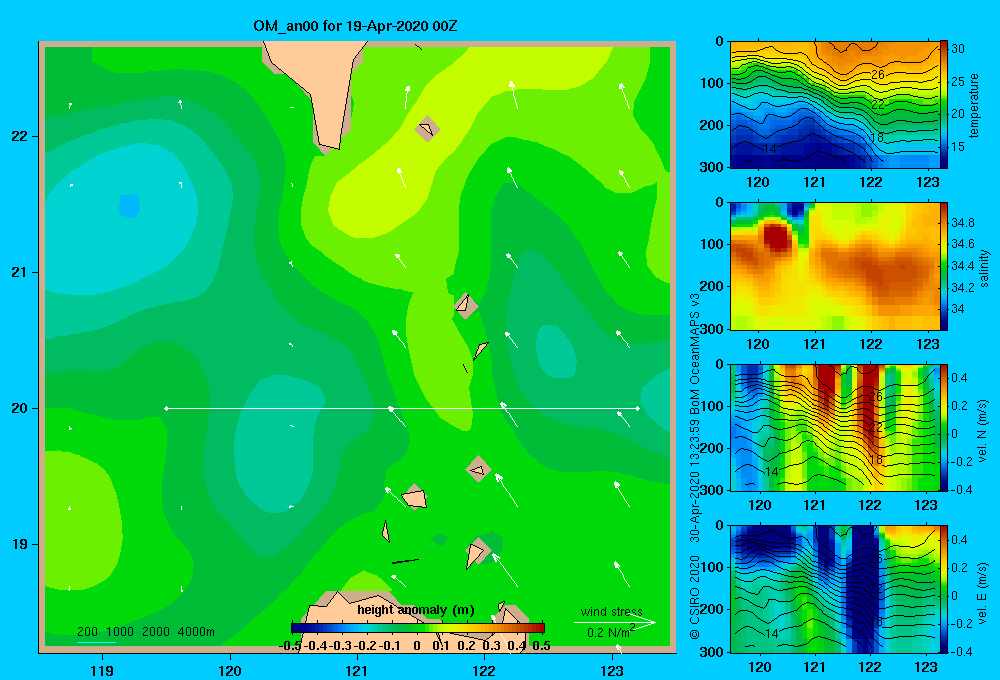
Task: Open the temperature cross-section panel
Action: point(834,105)
